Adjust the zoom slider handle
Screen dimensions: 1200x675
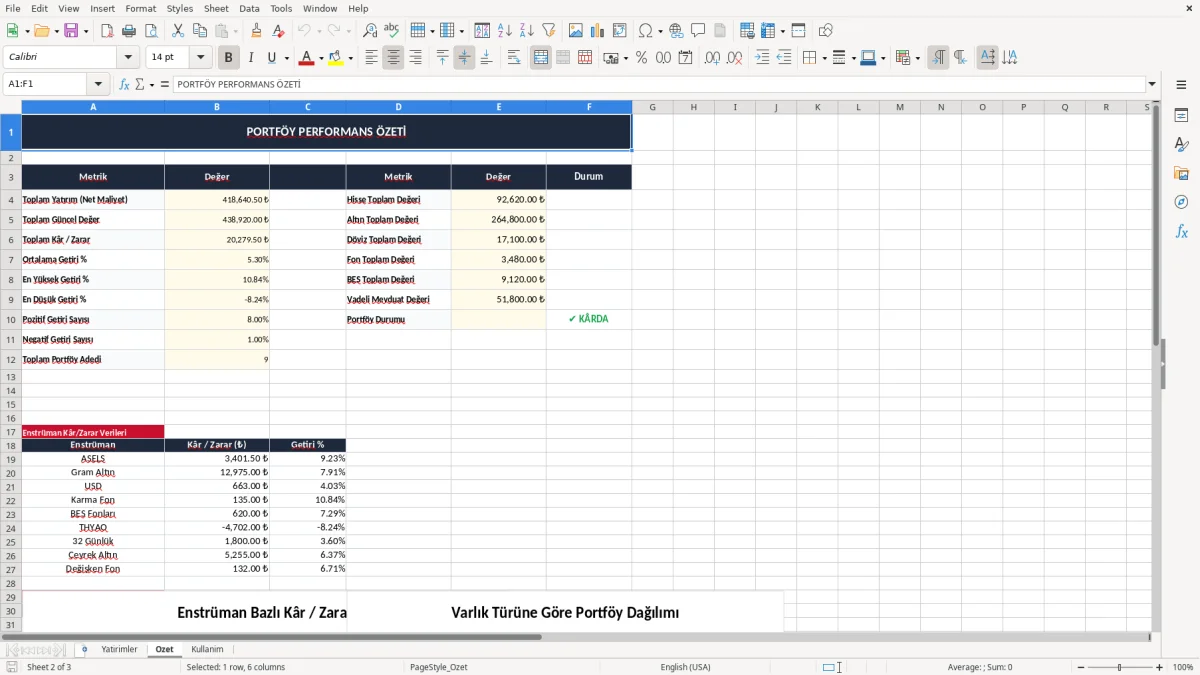1120,667
